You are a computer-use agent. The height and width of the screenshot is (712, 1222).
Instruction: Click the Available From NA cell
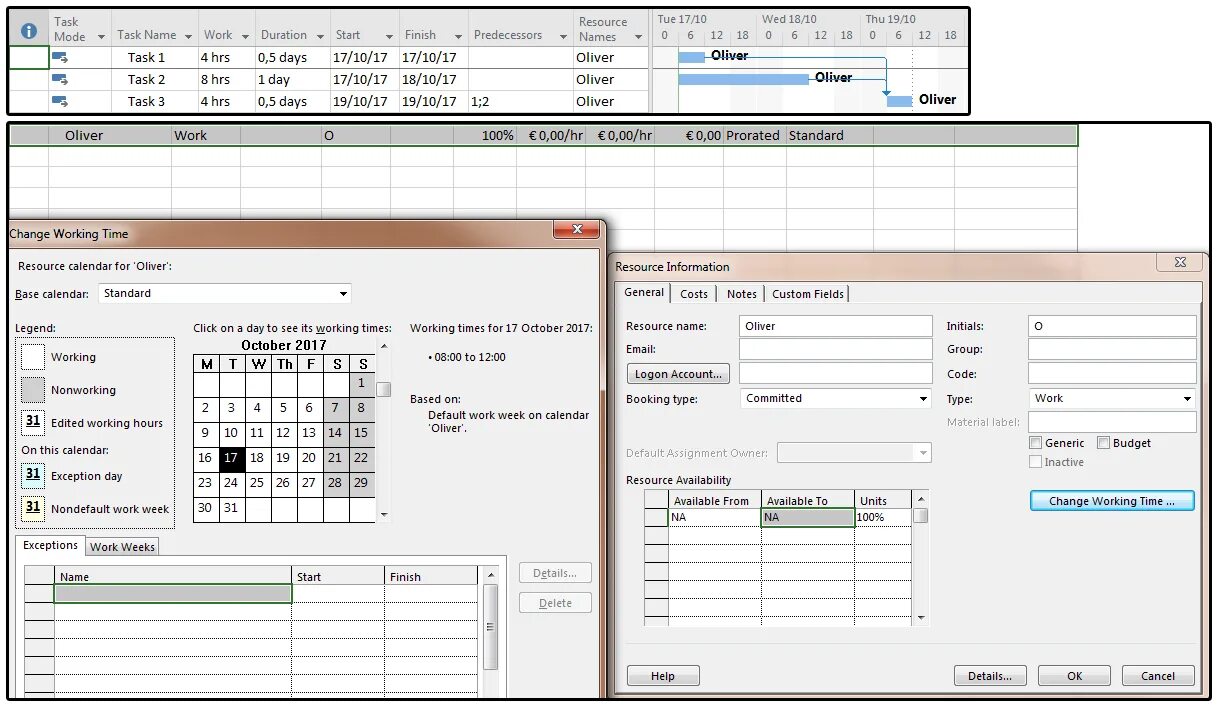point(715,518)
